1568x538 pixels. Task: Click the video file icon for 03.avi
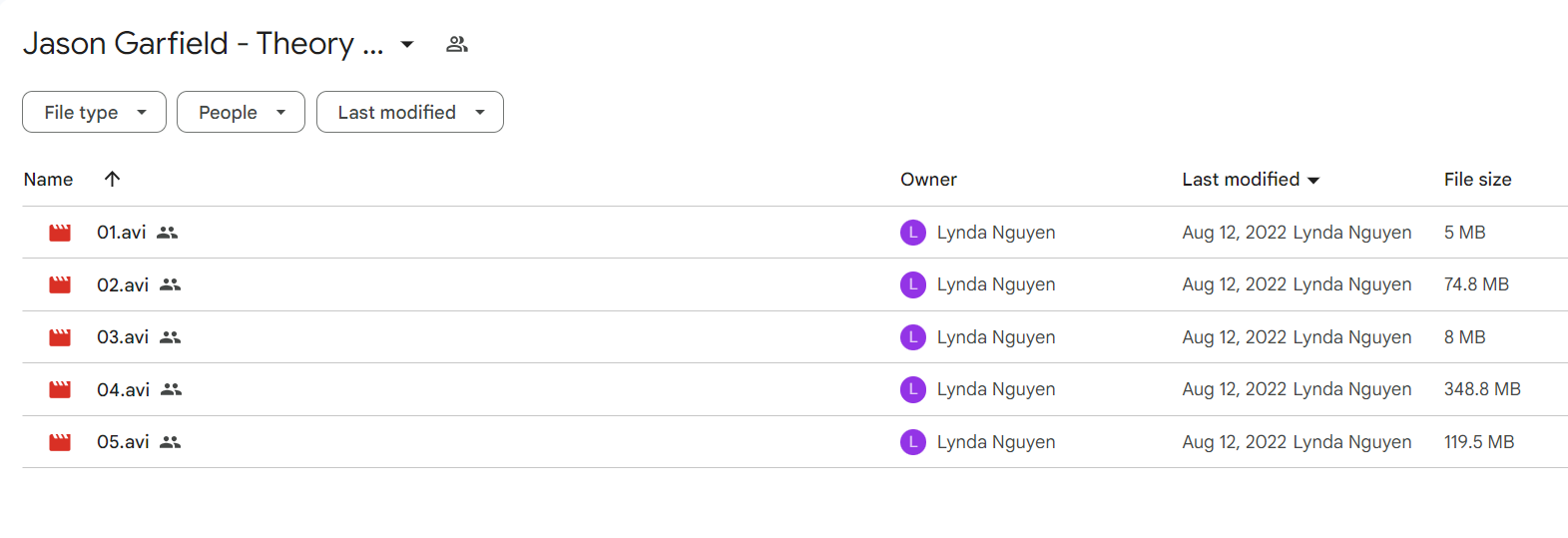point(60,337)
